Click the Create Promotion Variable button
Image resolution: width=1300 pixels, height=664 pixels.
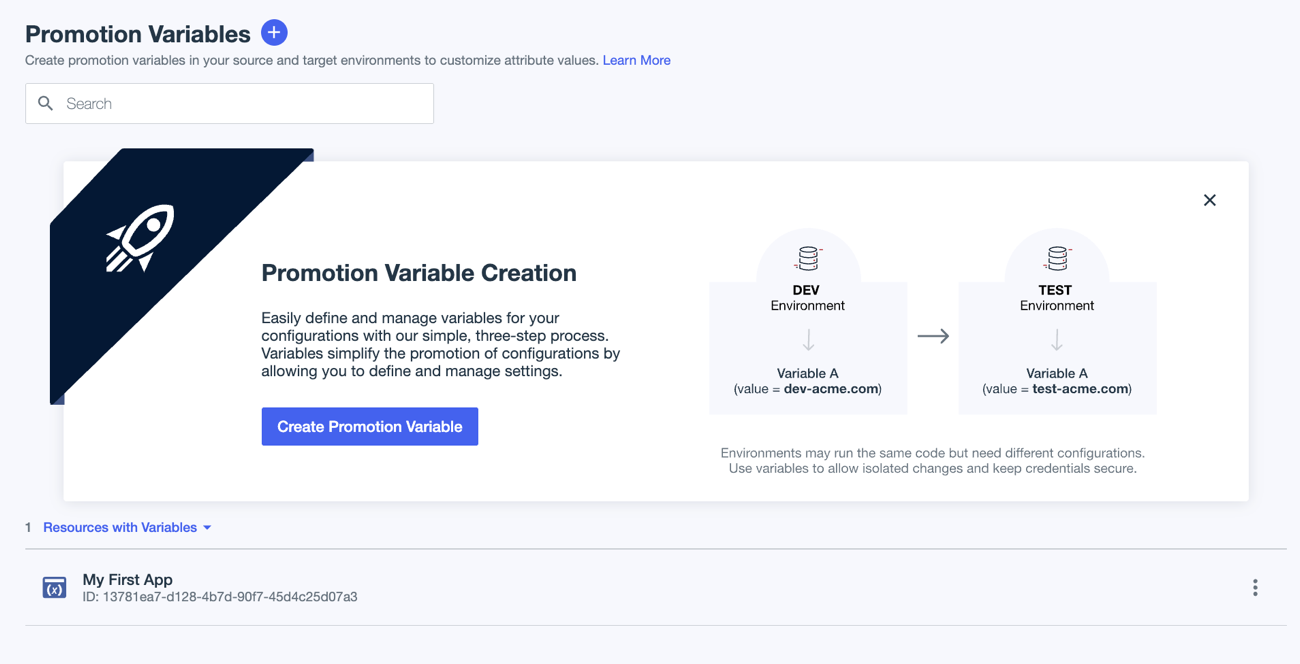pos(370,427)
